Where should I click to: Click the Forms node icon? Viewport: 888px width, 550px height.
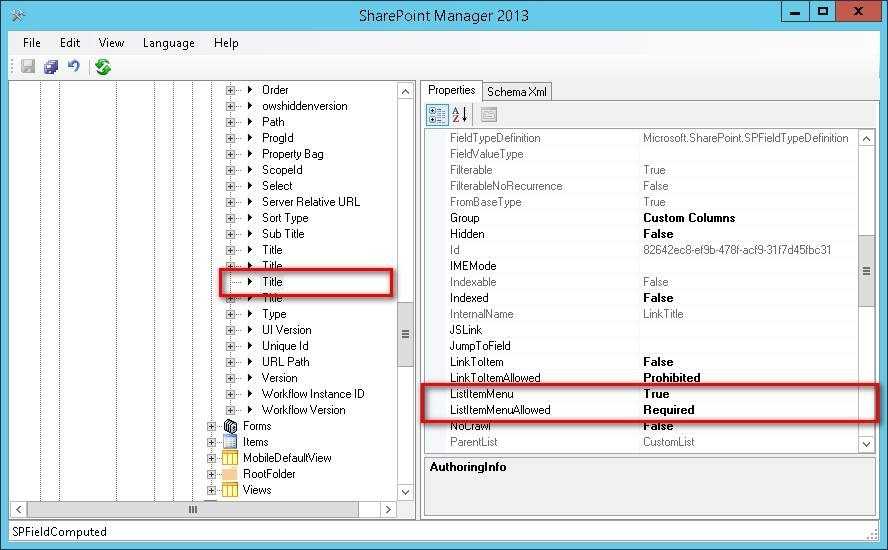click(x=230, y=426)
